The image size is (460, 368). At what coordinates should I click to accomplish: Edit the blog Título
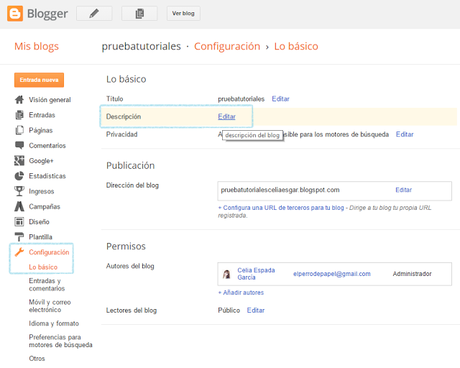click(x=280, y=99)
